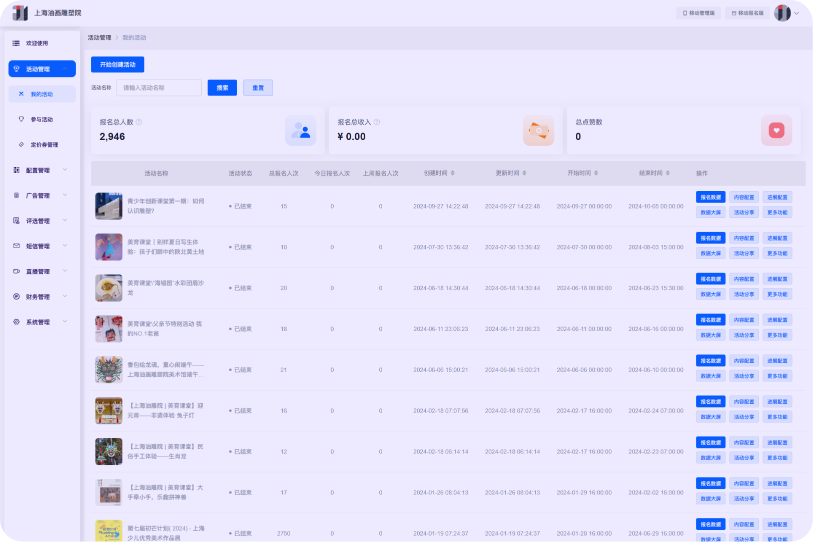The width and height of the screenshot is (813, 542).
Task: Click the ¥ 0.00 income value
Action: (352, 136)
